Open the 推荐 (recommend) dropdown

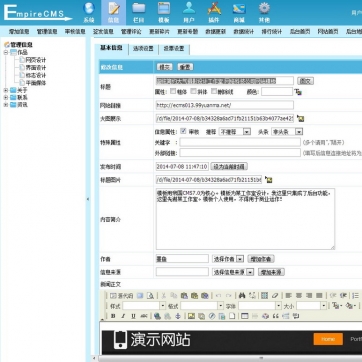pos(235,132)
